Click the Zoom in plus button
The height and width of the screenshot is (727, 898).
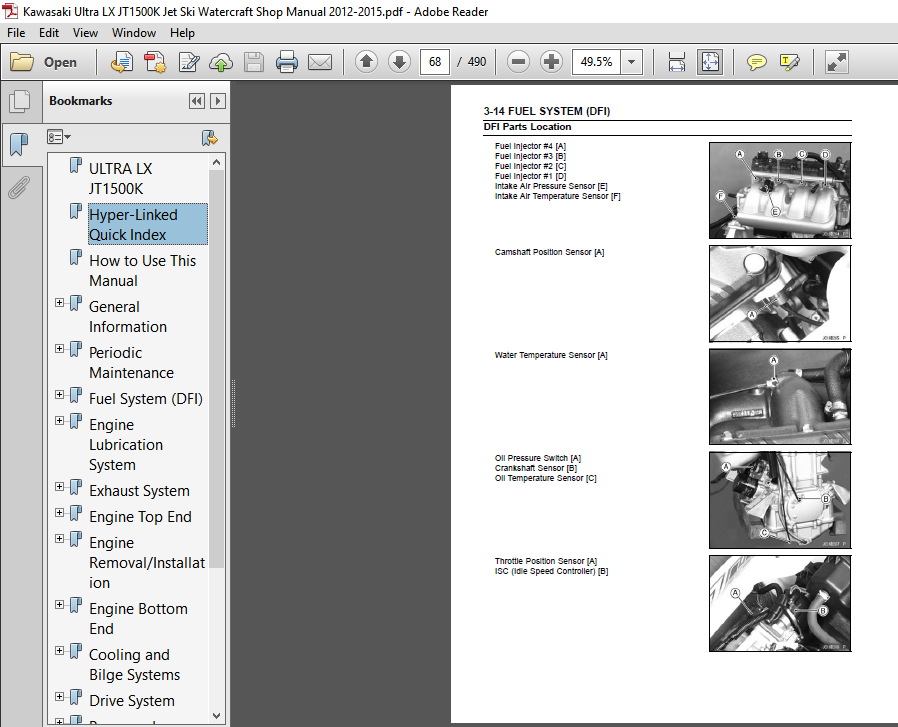click(552, 61)
